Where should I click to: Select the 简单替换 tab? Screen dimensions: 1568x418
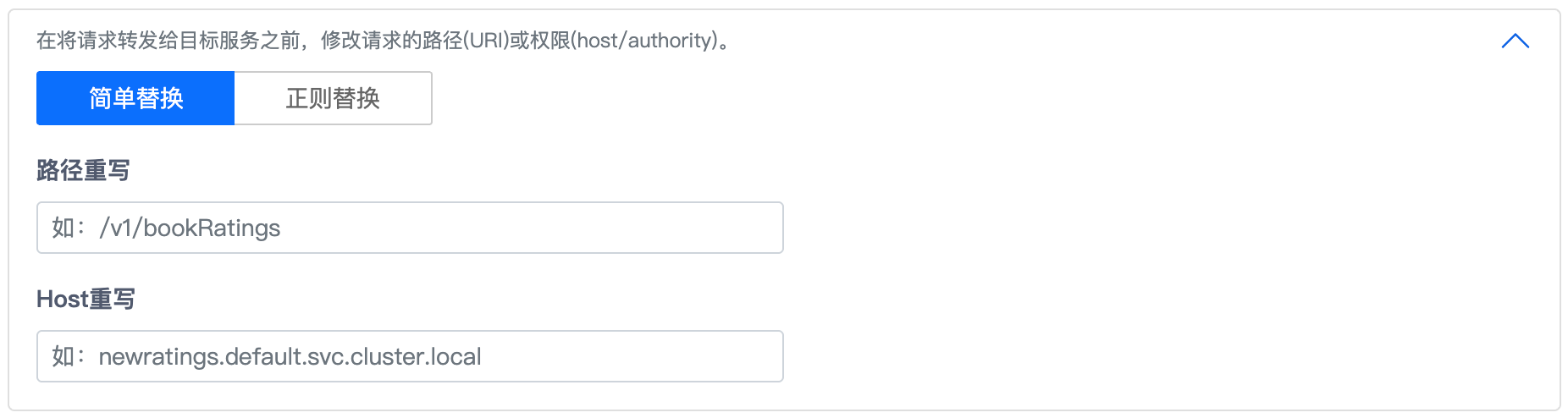[135, 98]
